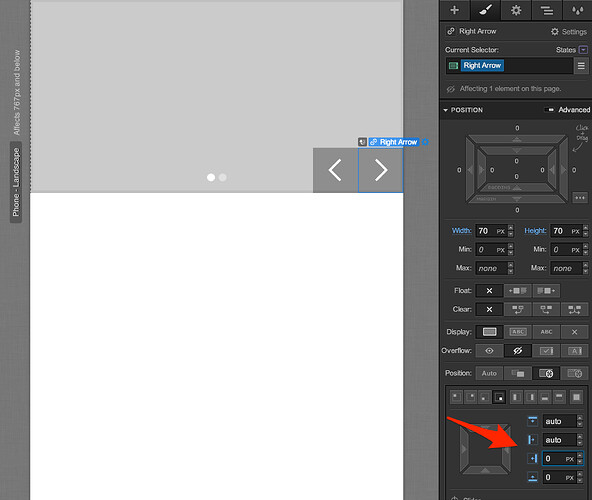Choose right full-height position preset
592x500 pixels.
[x=530, y=397]
